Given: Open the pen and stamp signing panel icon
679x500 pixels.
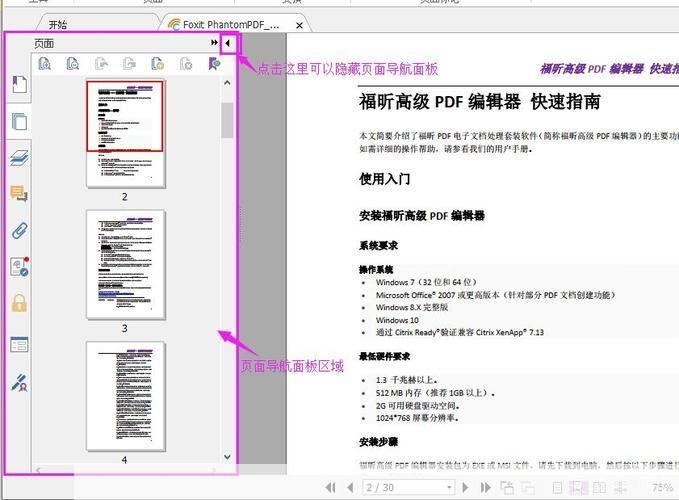Looking at the screenshot, I should 19,383.
